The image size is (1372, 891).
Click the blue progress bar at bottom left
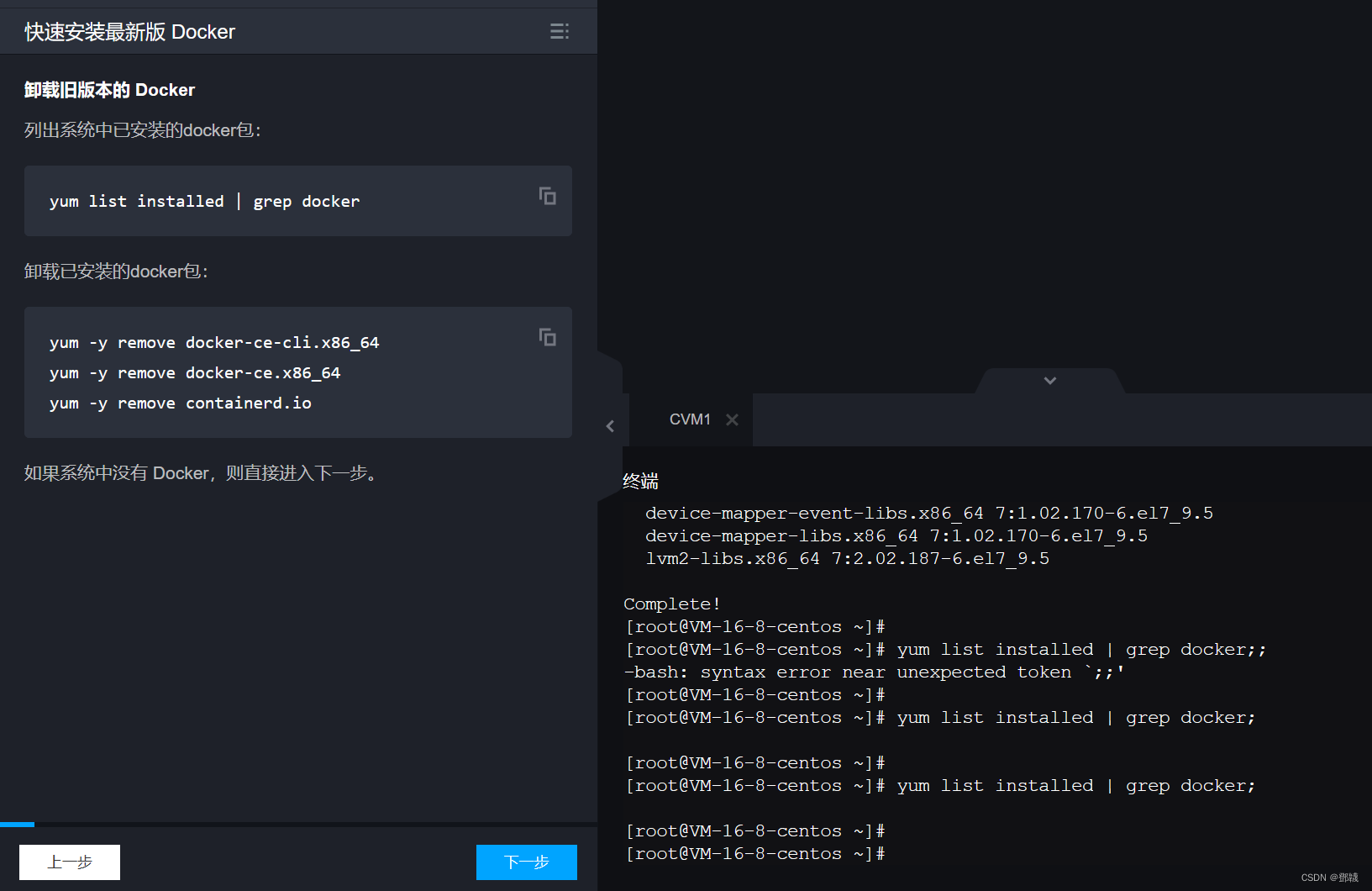[x=17, y=824]
